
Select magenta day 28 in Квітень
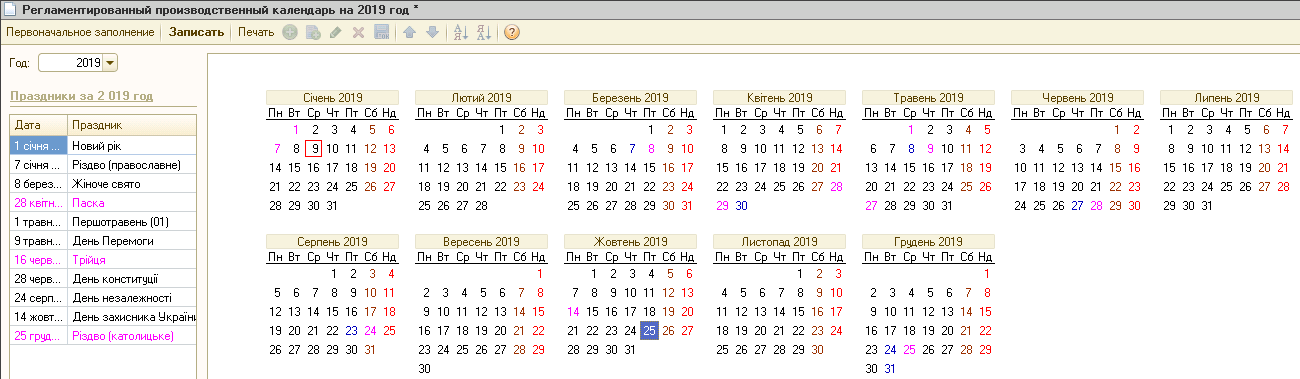pos(836,186)
